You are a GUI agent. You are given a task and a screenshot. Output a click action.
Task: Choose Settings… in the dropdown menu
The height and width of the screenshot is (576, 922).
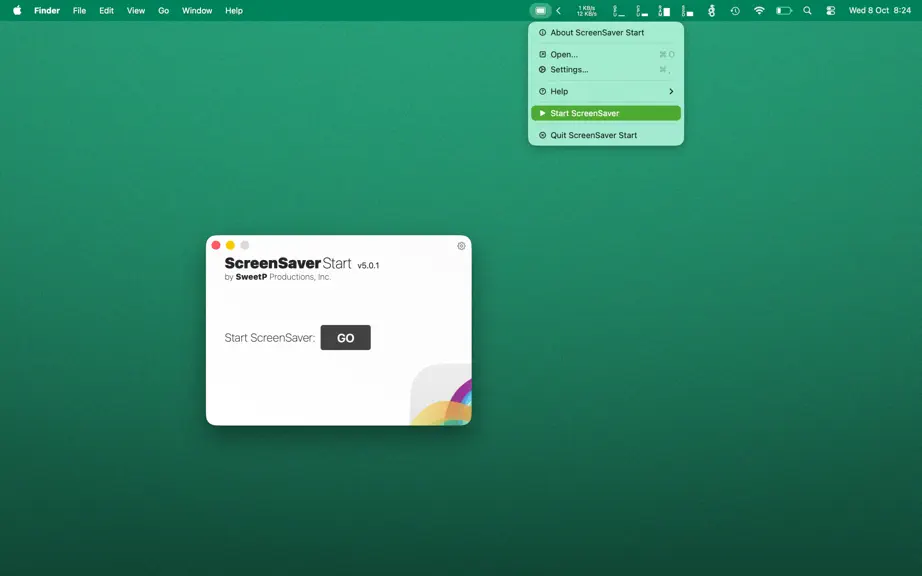pyautogui.click(x=606, y=69)
